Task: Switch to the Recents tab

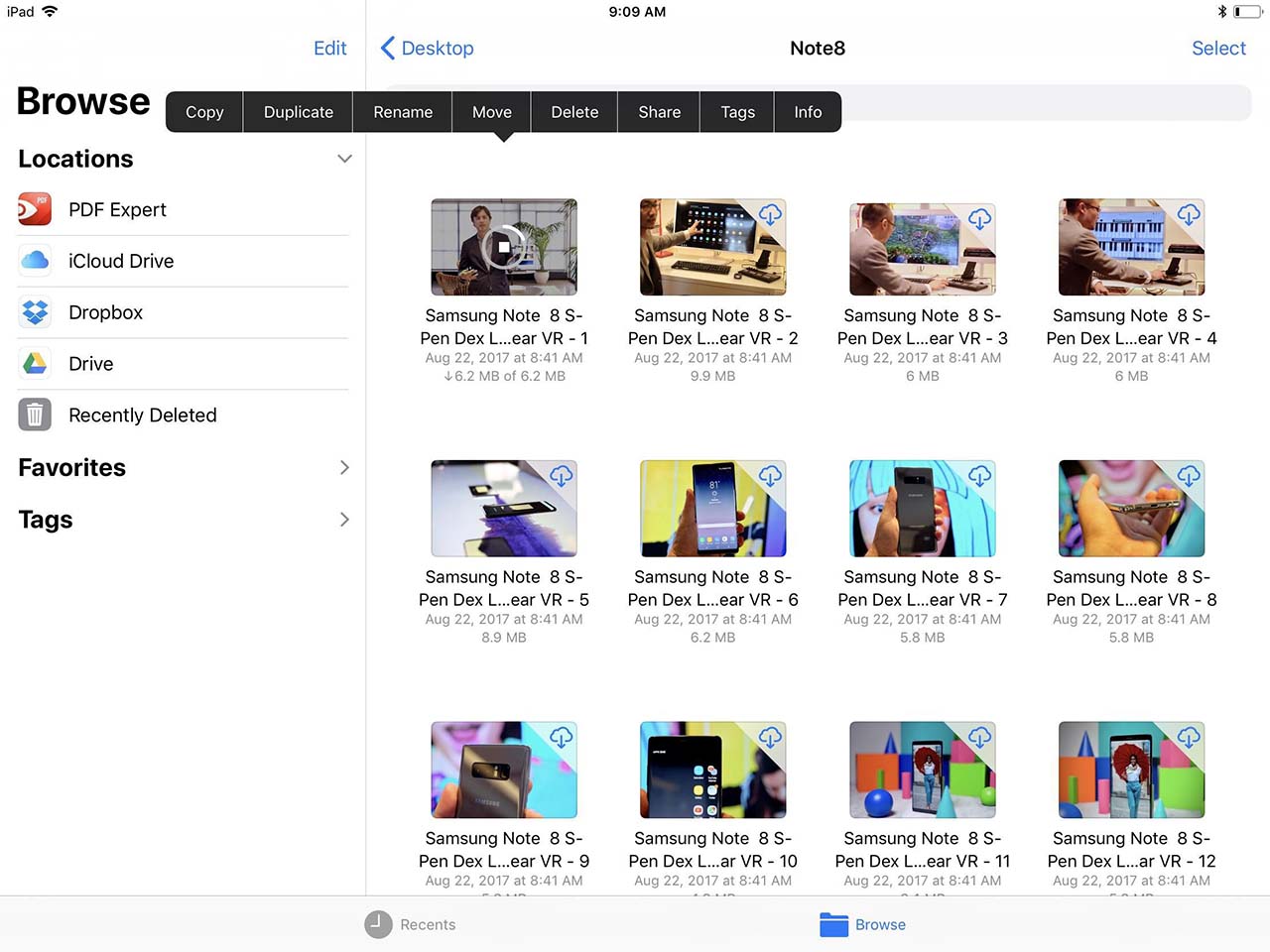Action: tap(410, 924)
